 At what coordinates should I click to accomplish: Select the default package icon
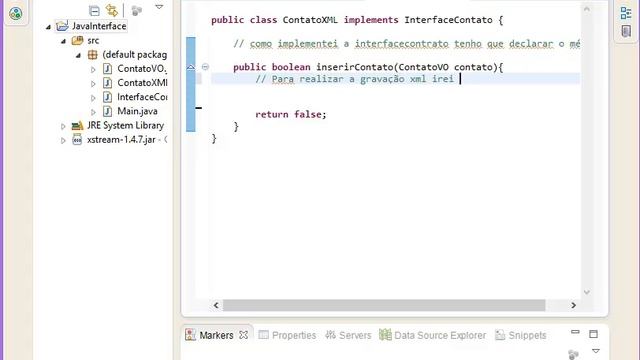point(93,55)
